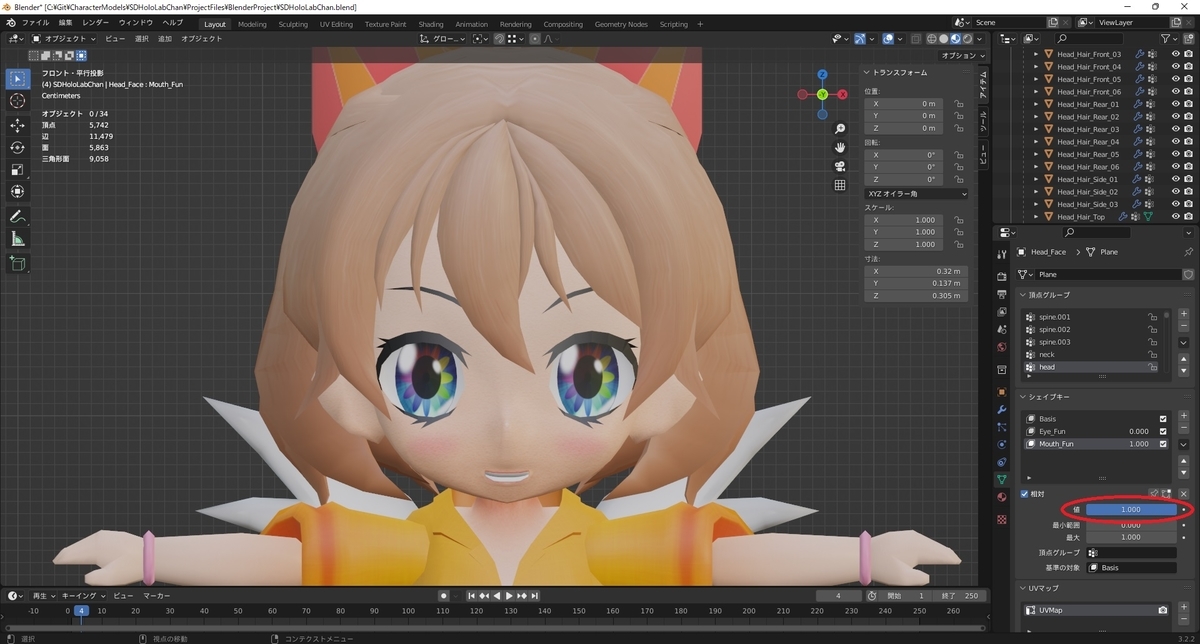
Task: Open the ツール sidebar tab
Action: click(x=983, y=121)
